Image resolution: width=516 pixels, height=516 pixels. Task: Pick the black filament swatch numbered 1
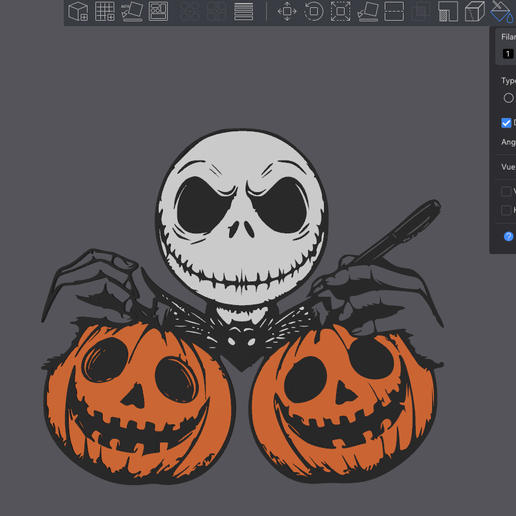(x=508, y=54)
